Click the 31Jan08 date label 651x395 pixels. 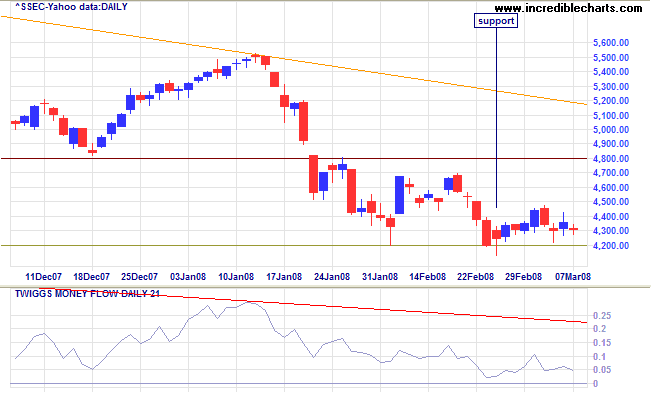pyautogui.click(x=380, y=276)
